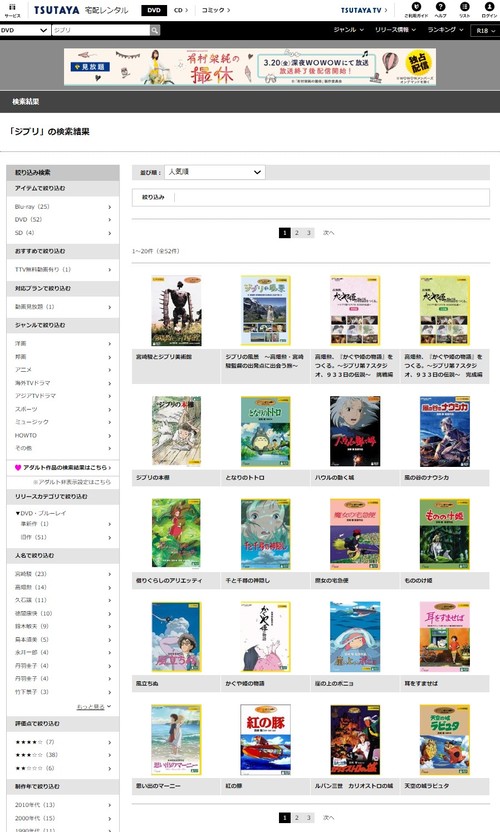
Task: Open the ヘルプ question mark icon
Action: tap(441, 10)
